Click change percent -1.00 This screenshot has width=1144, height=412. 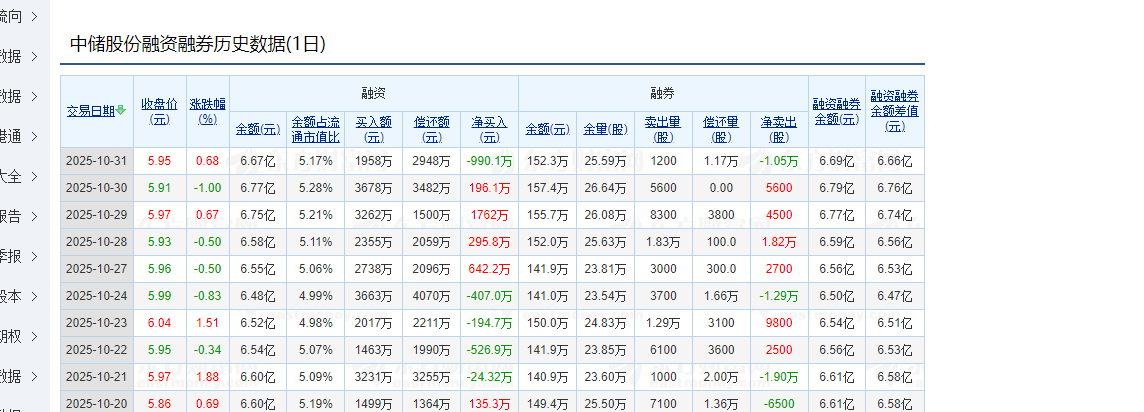click(208, 188)
